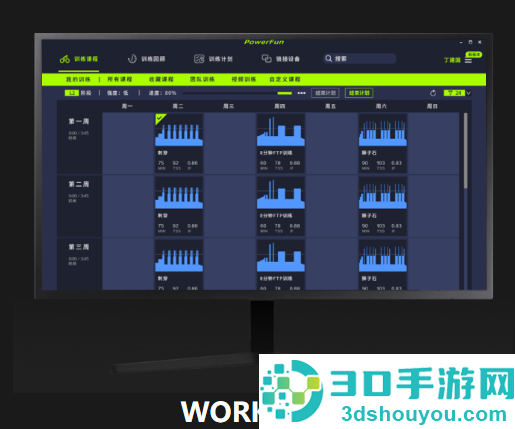This screenshot has width=515, height=429.
Task: Click the green new-version badge
Action: coord(474,54)
